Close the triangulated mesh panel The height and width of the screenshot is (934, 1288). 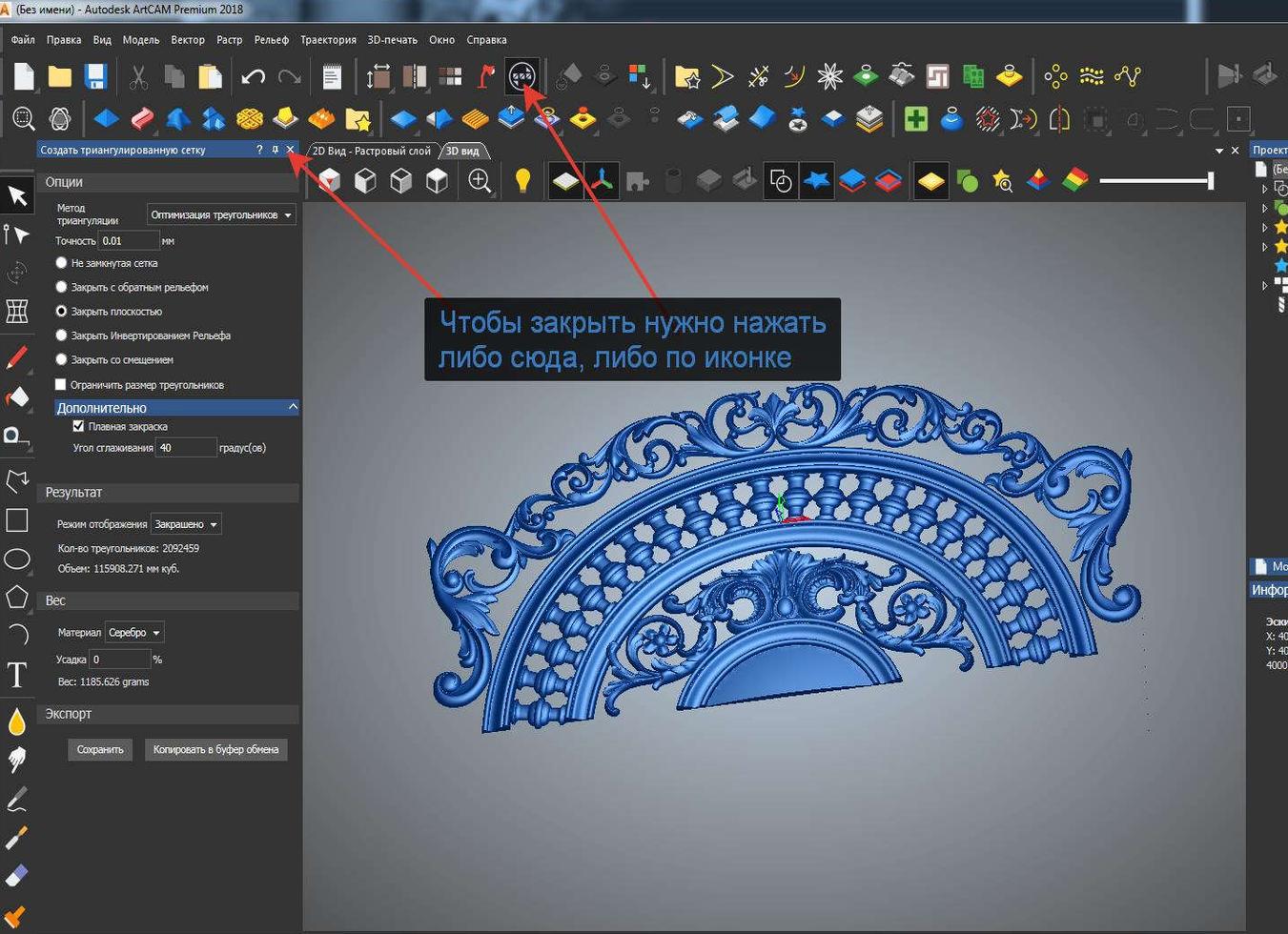(291, 150)
